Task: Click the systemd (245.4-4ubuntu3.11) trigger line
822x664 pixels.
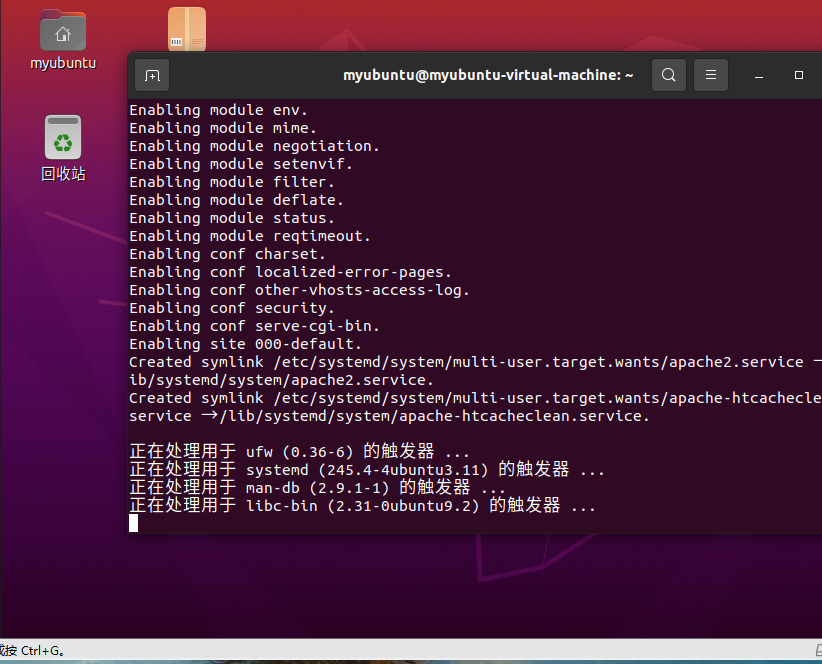Action: coord(367,469)
